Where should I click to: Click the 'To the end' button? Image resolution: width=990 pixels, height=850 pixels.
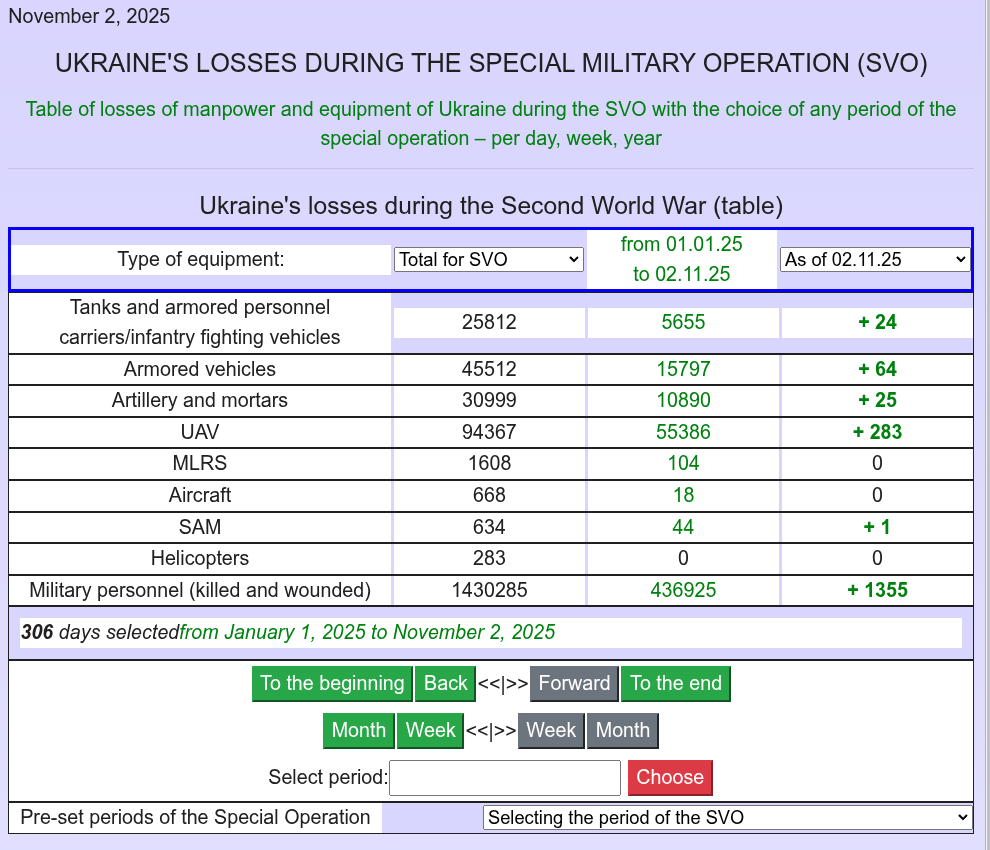click(x=676, y=683)
